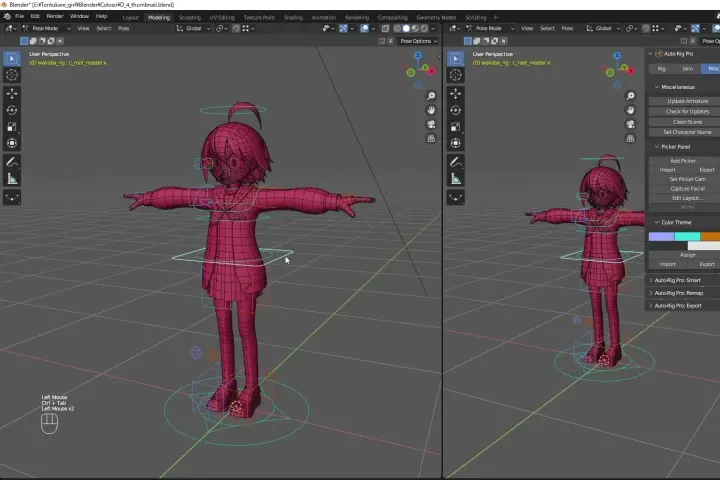This screenshot has height=480, width=720.
Task: Click the Blender logo menu icon
Action: coord(7,16)
